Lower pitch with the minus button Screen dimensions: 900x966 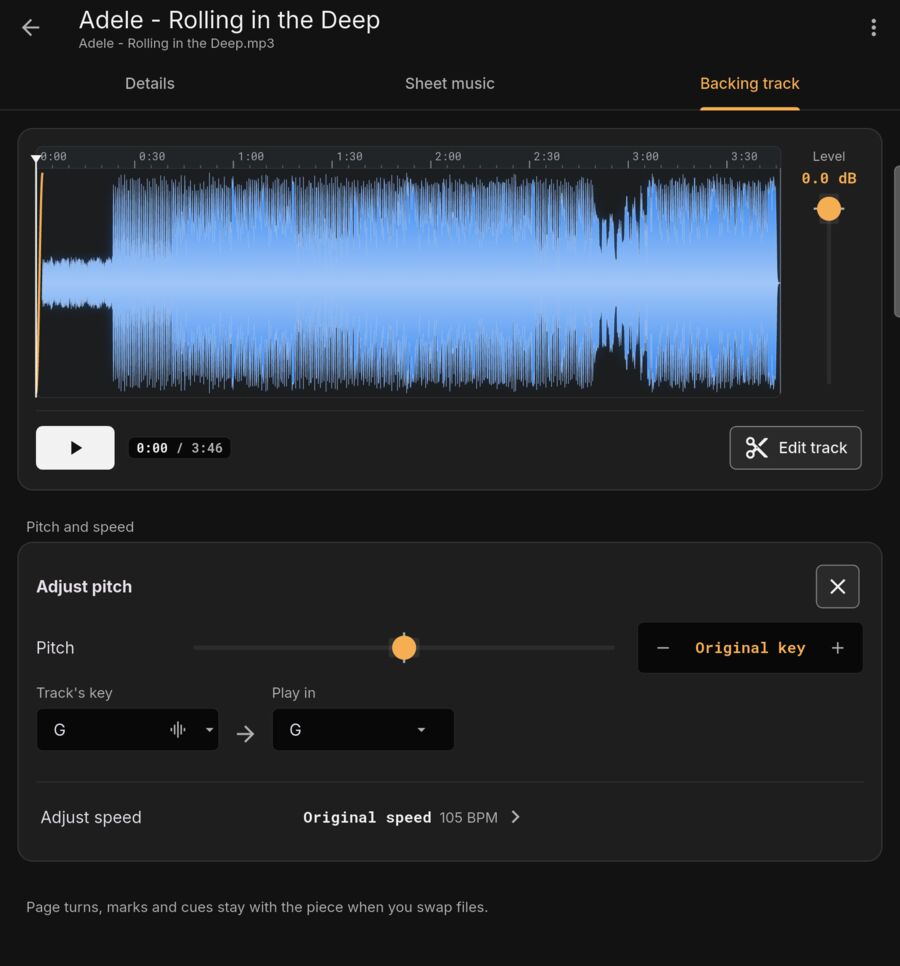click(x=663, y=648)
